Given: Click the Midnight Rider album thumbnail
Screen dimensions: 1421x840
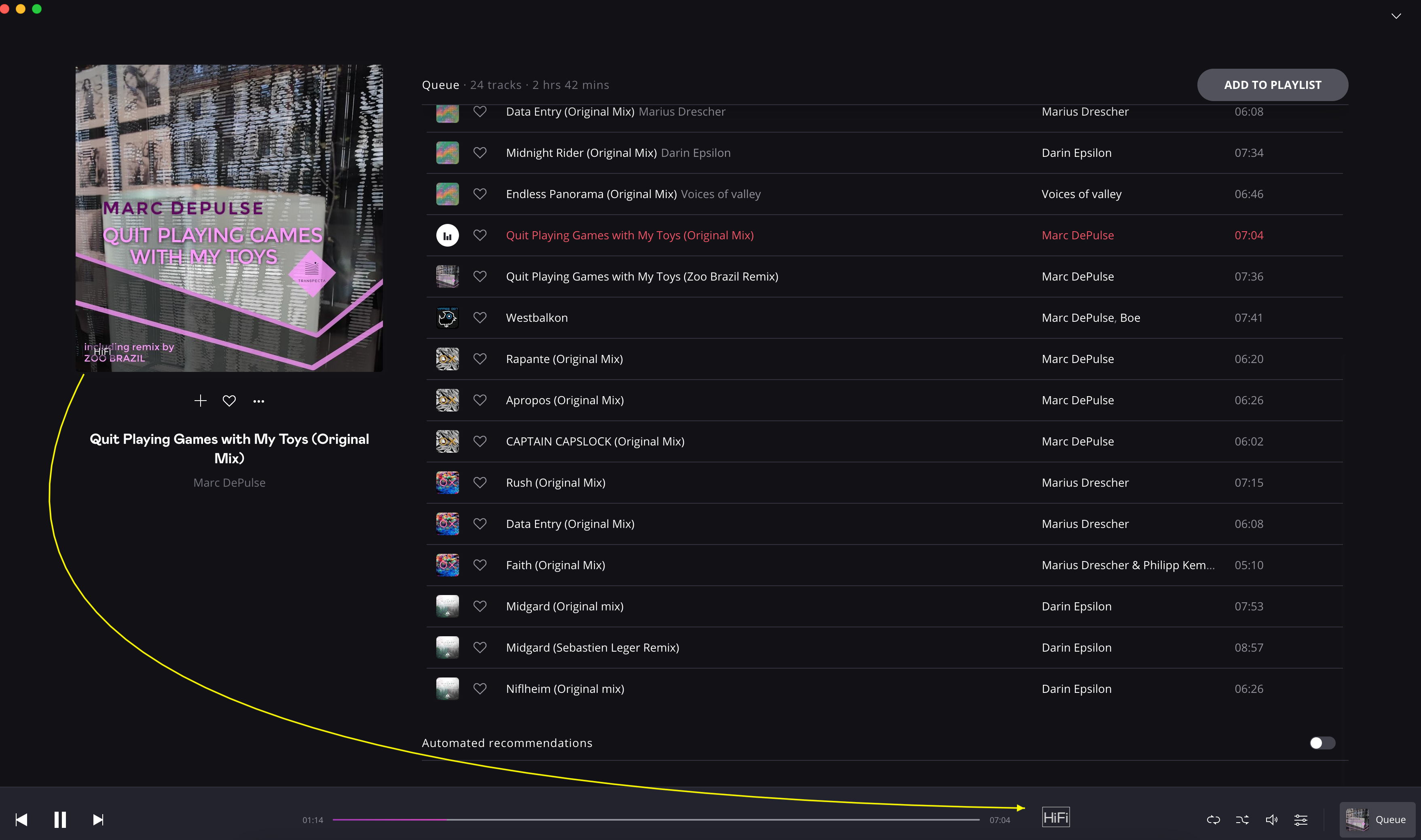Looking at the screenshot, I should click(447, 153).
